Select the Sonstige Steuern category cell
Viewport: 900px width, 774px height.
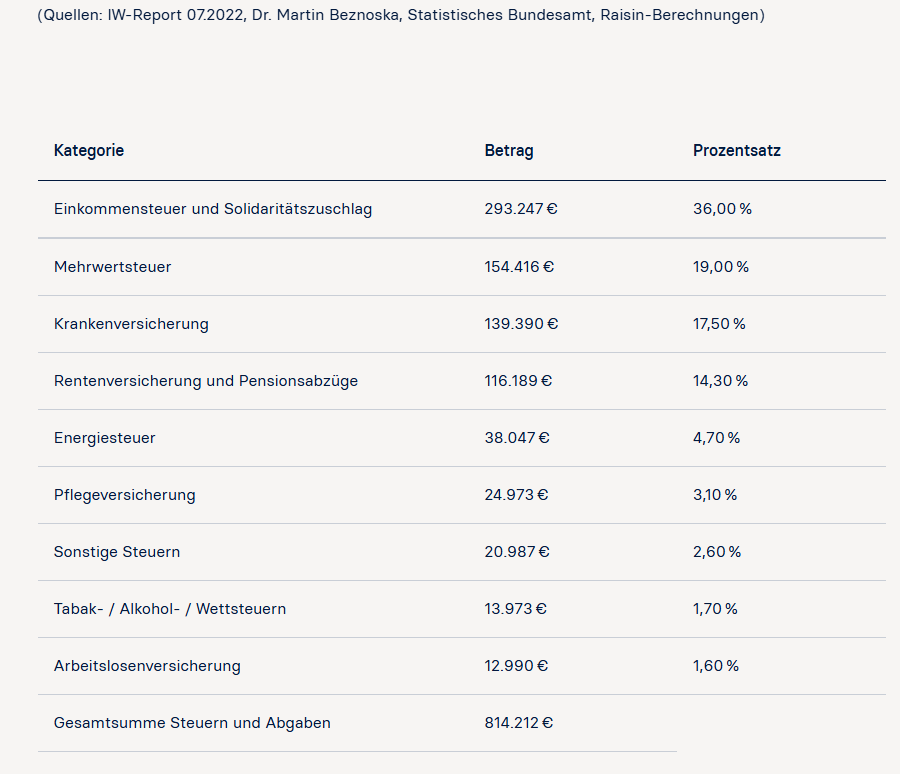tap(117, 552)
